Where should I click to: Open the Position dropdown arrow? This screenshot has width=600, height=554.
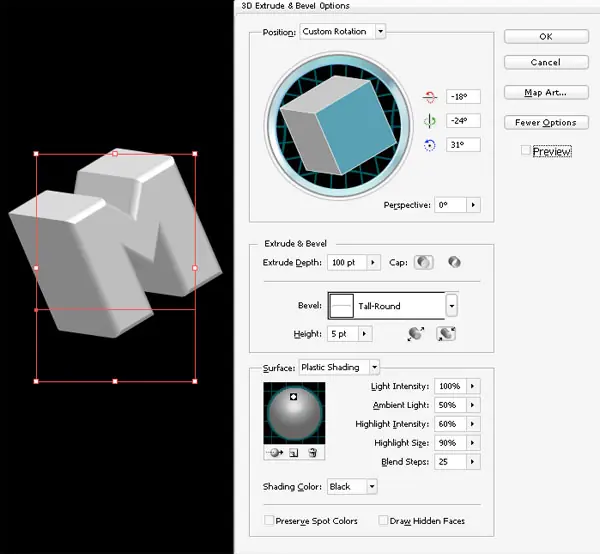[380, 31]
